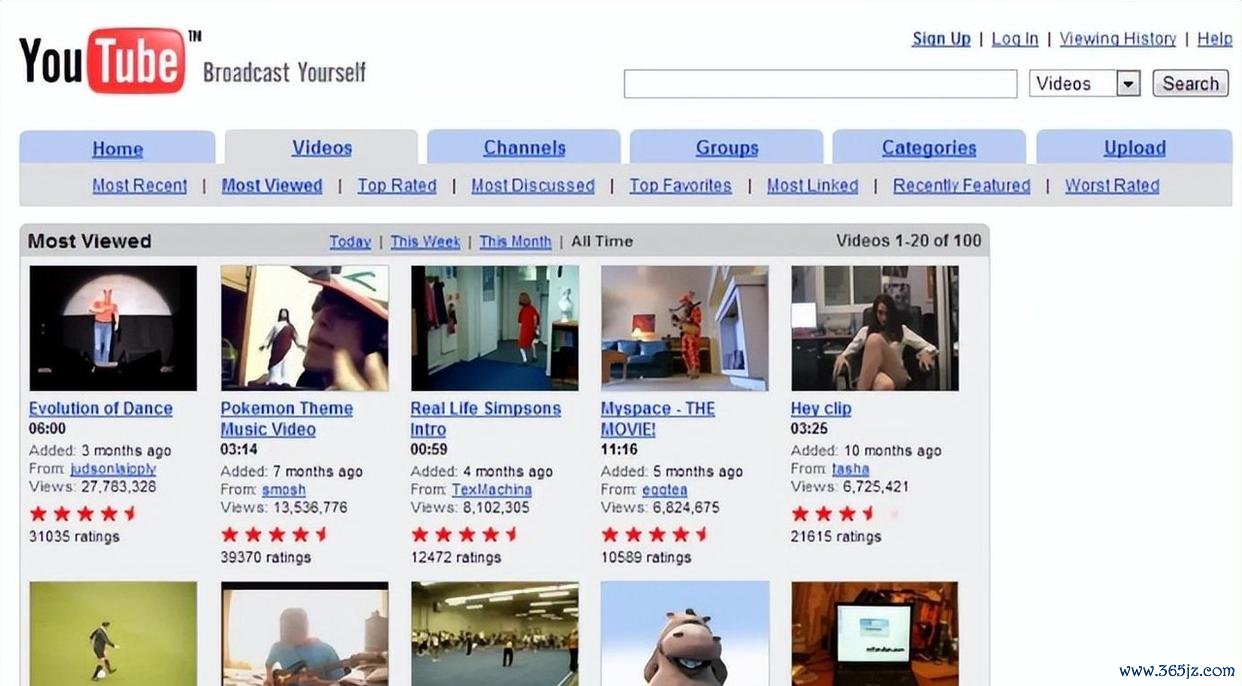The image size is (1242, 686).
Task: Click the YouTube logo
Action: coord(102,60)
